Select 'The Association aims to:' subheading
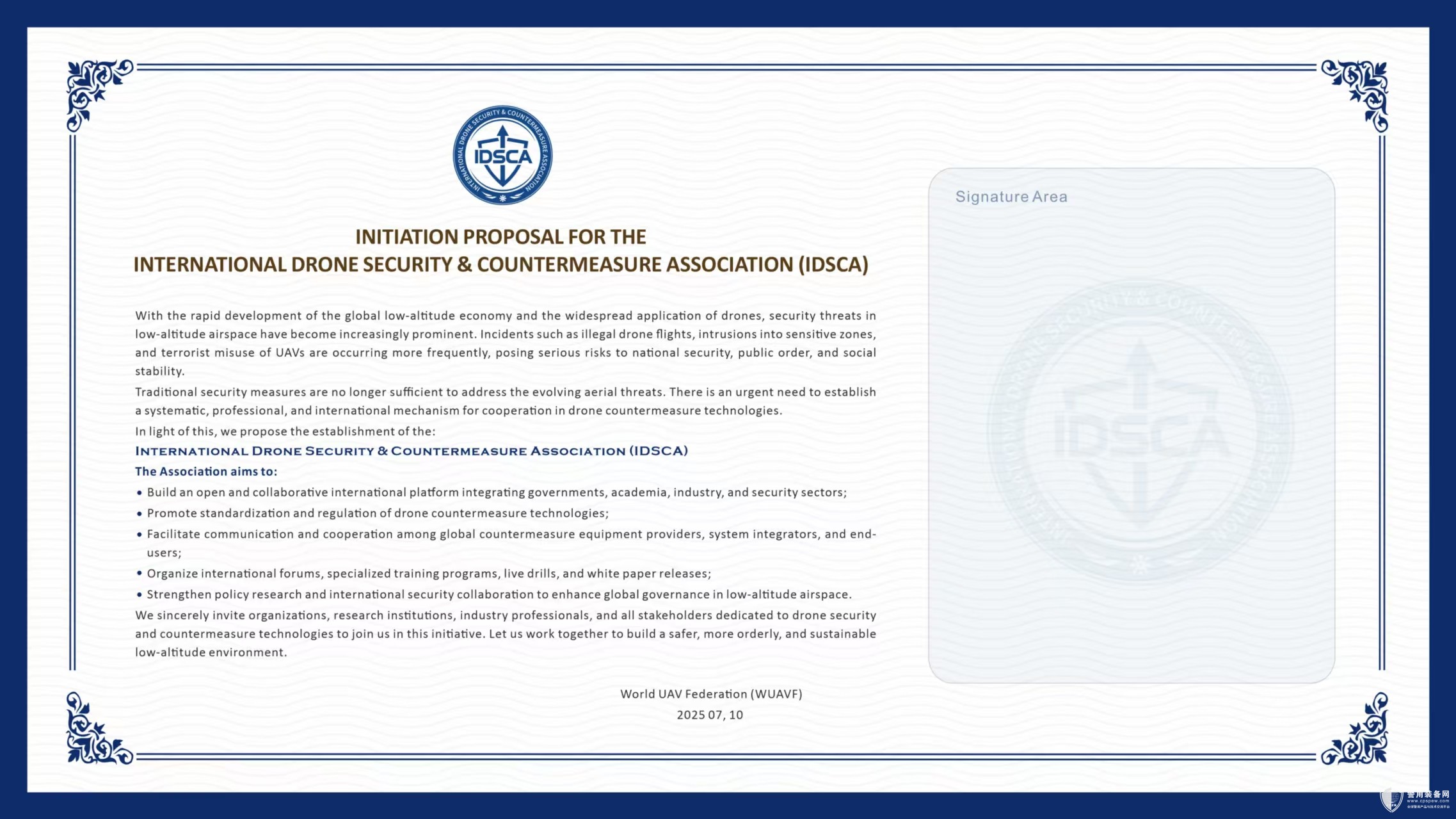 pyautogui.click(x=206, y=471)
